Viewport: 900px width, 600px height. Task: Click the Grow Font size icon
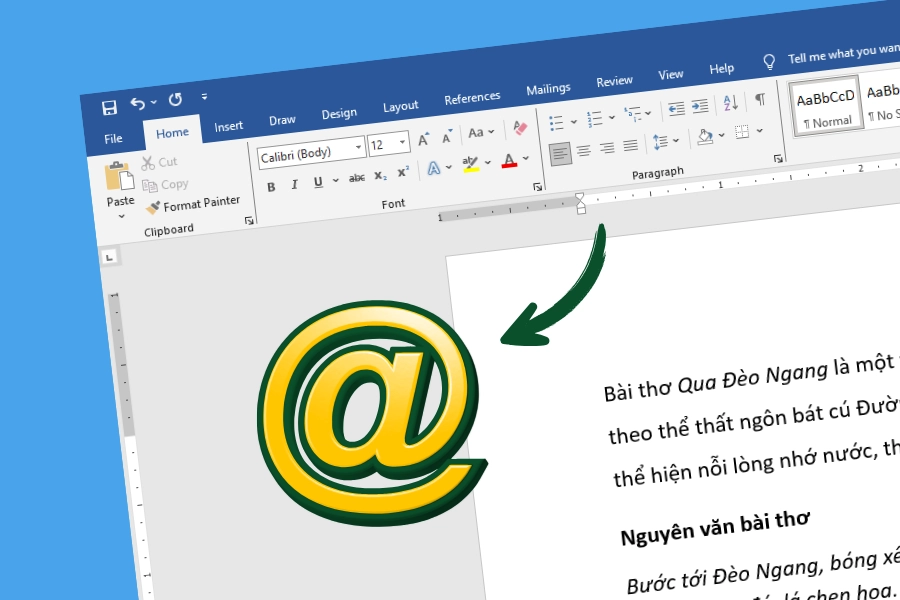(424, 138)
